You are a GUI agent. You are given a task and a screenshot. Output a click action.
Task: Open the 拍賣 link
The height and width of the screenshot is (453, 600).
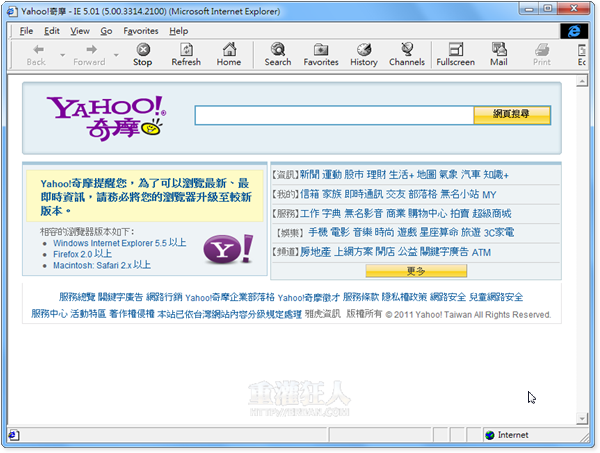[460, 213]
